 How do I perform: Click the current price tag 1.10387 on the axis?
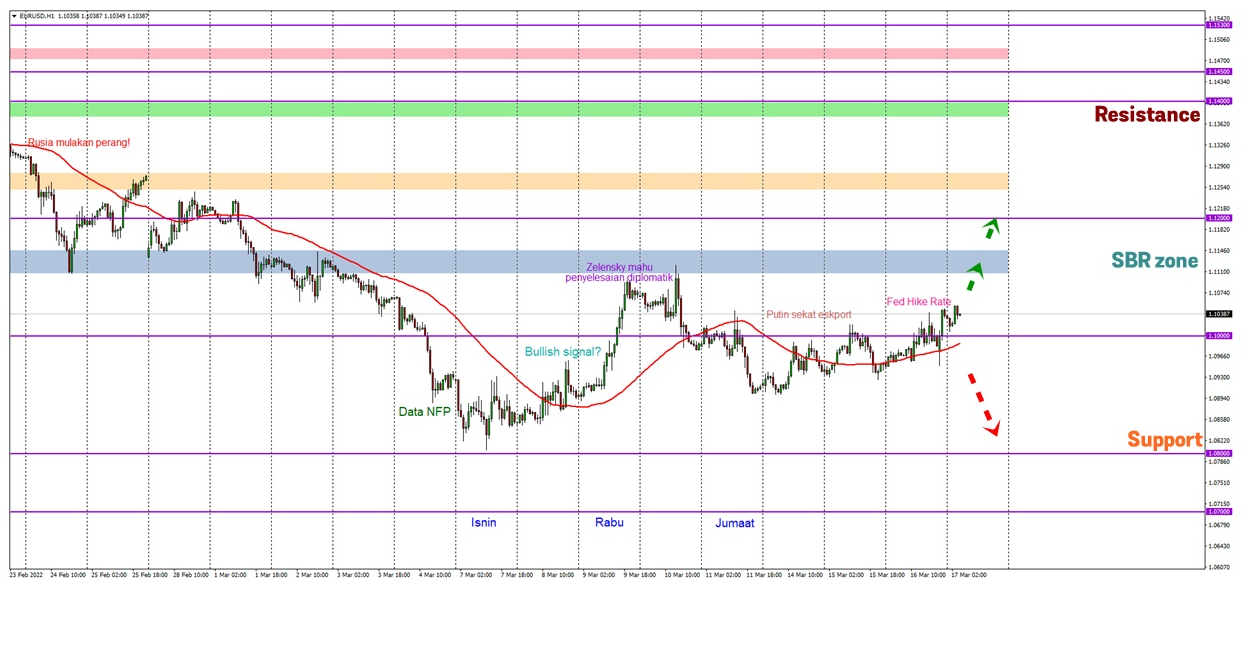click(1219, 314)
